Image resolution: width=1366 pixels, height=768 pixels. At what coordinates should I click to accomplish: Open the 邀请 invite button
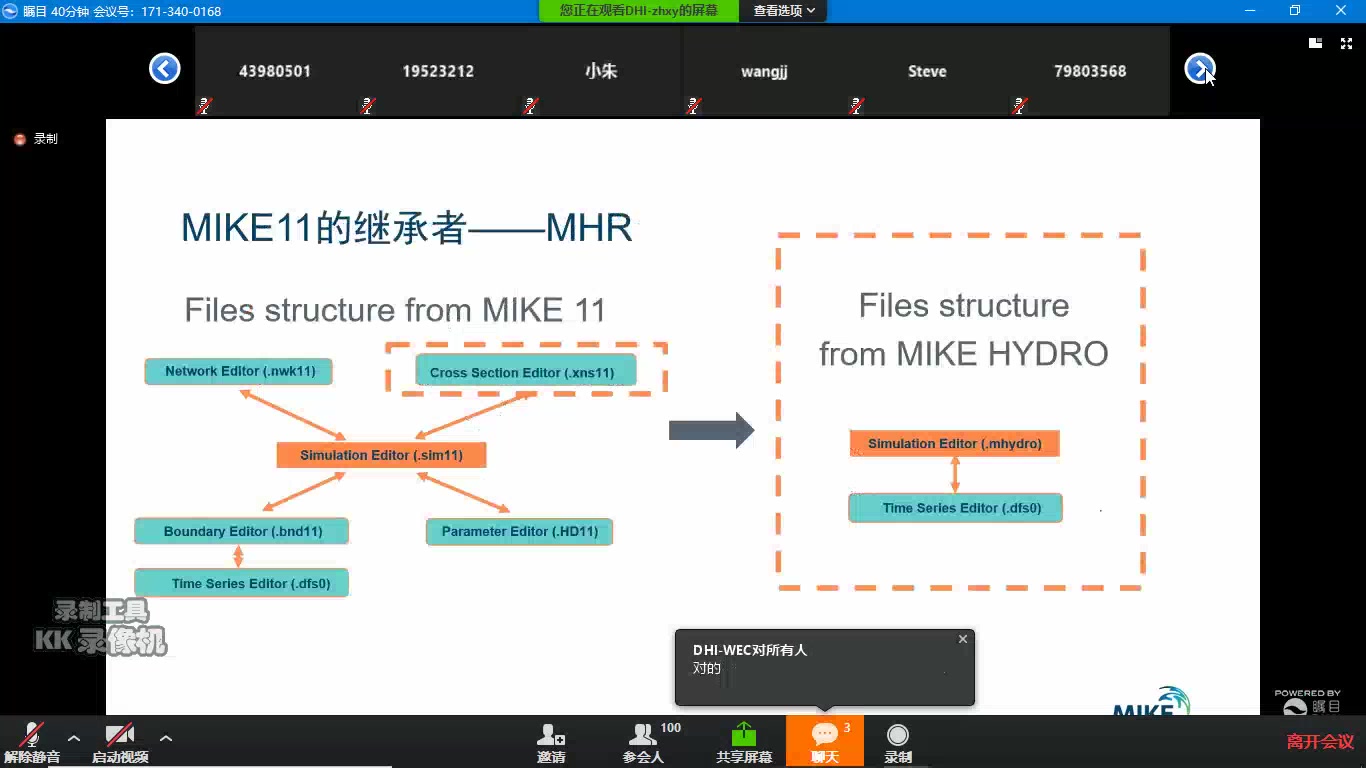(x=551, y=743)
